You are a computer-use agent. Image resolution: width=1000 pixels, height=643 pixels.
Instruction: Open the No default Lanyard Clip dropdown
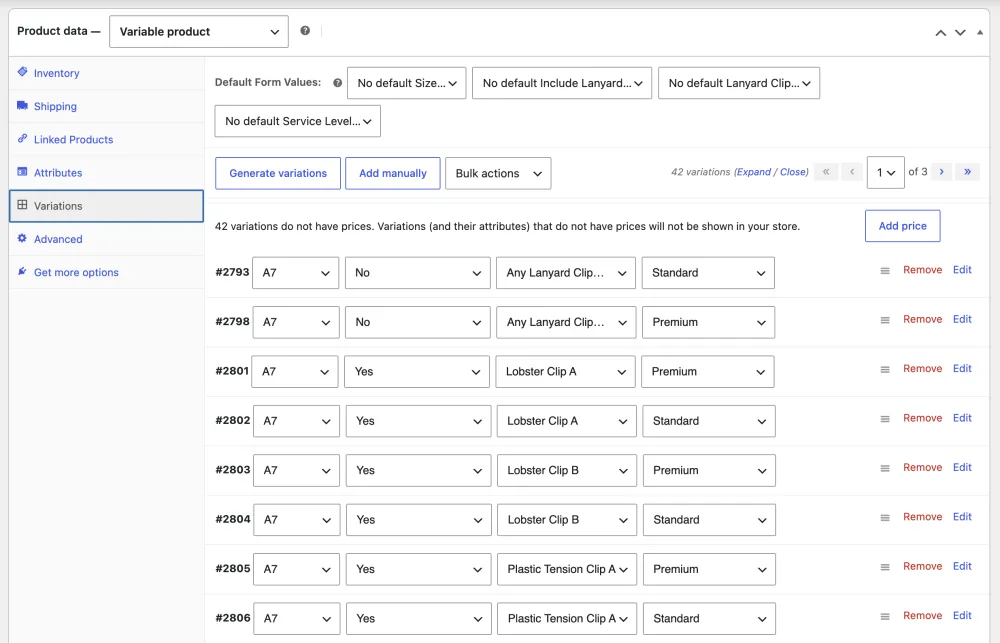click(739, 83)
